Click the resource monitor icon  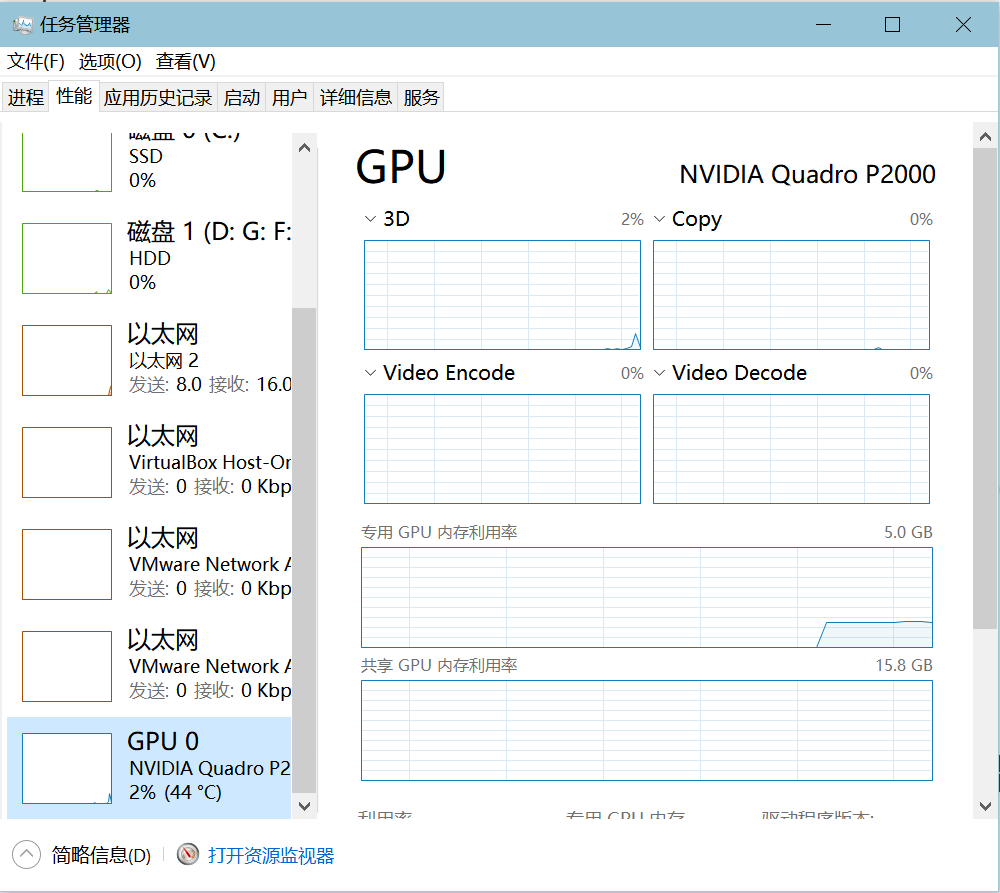pos(188,855)
